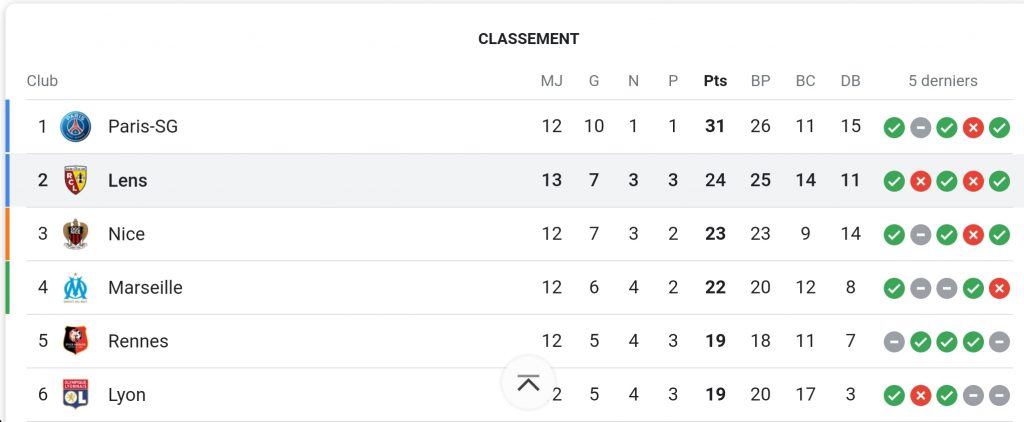The width and height of the screenshot is (1024, 422).
Task: Click the scroll-to-top arrow button
Action: point(528,383)
